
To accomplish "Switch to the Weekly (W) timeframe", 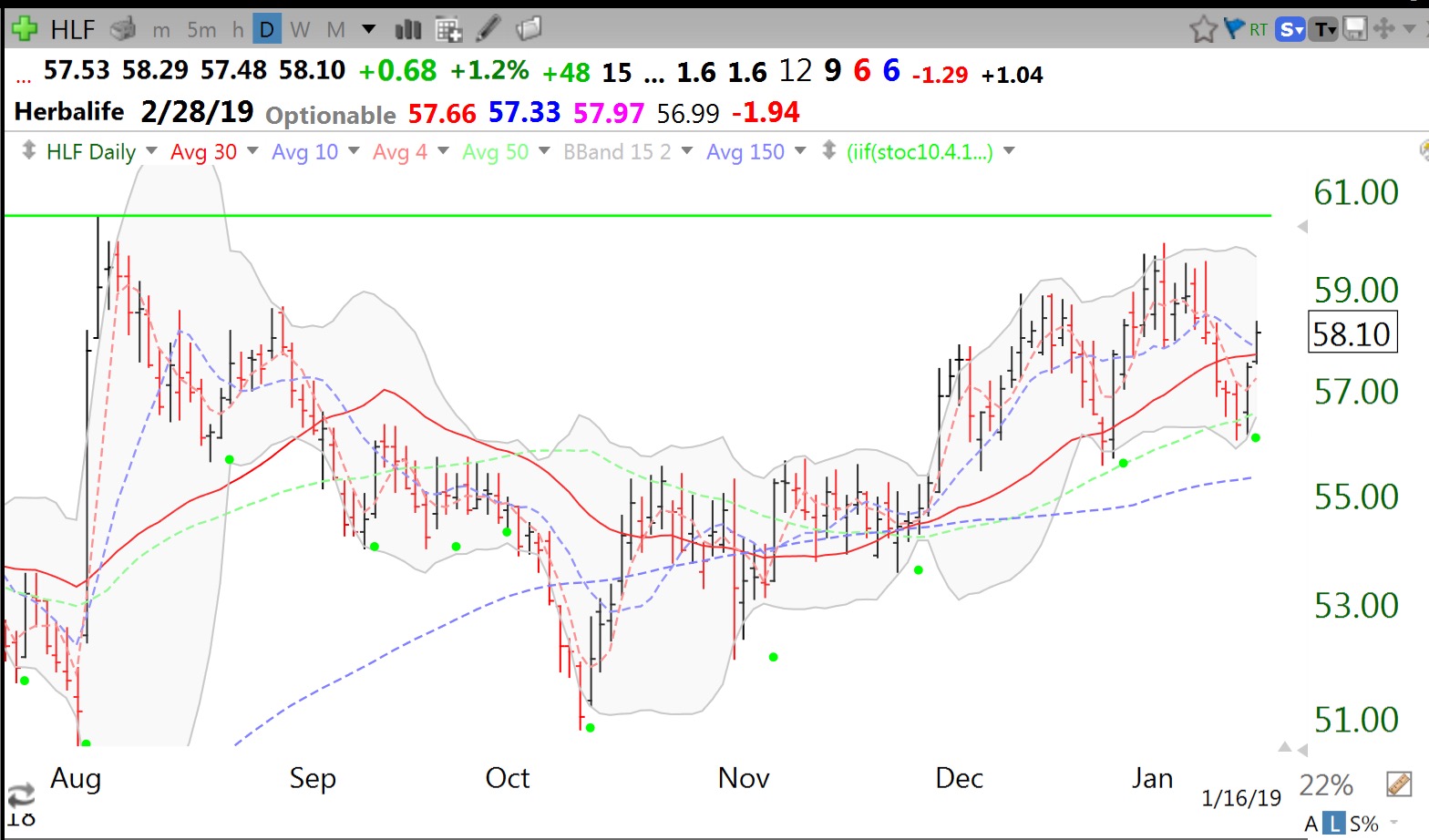I will (x=300, y=30).
